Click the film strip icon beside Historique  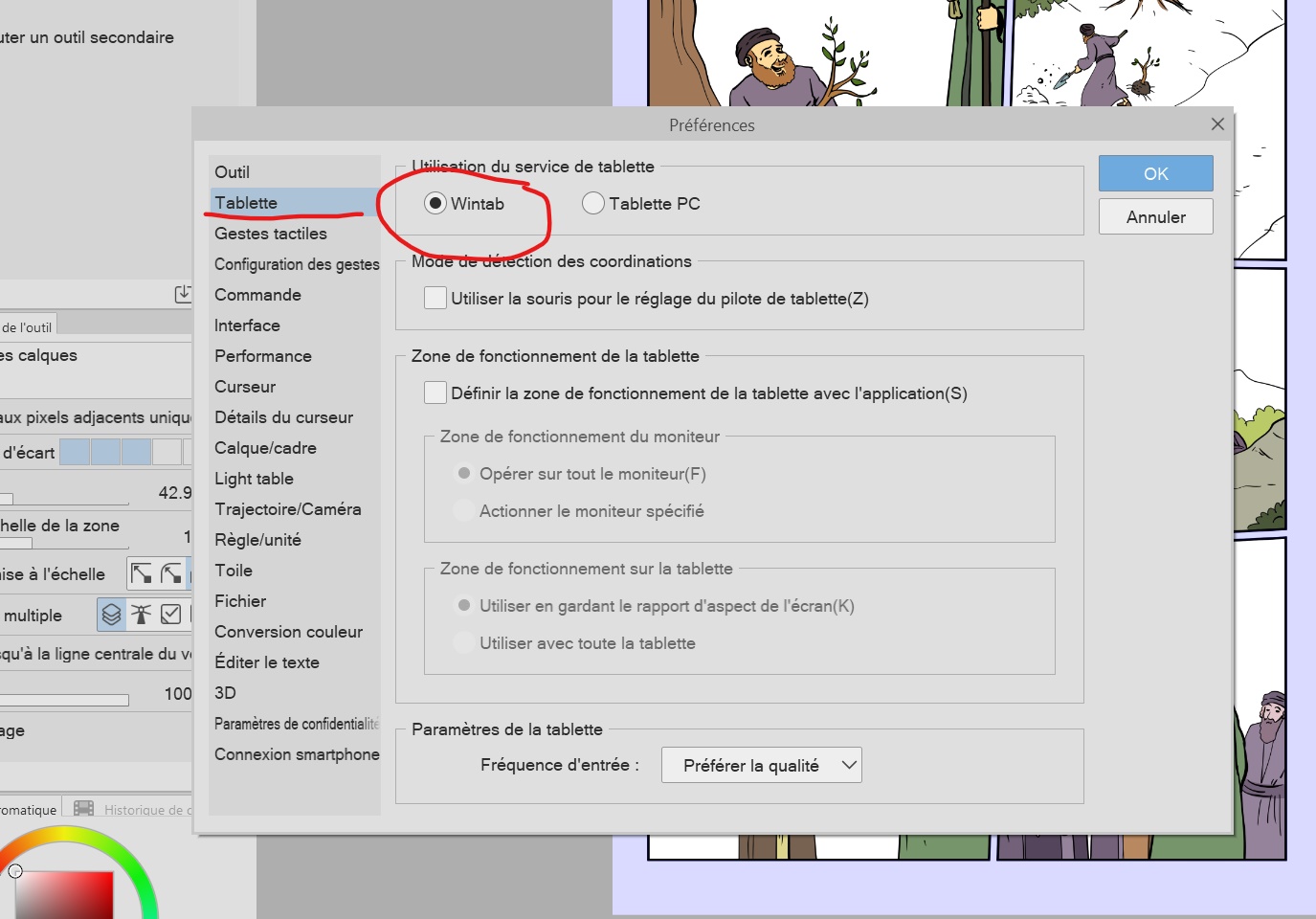point(84,809)
